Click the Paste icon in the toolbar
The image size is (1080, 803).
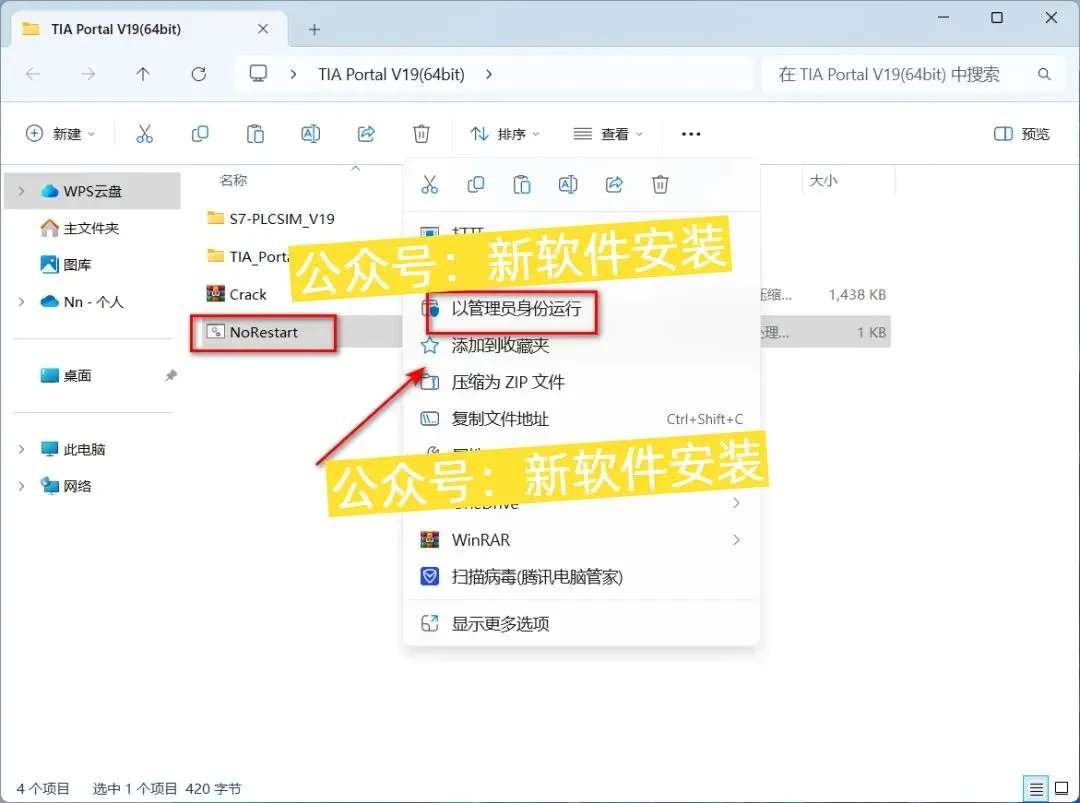(256, 134)
